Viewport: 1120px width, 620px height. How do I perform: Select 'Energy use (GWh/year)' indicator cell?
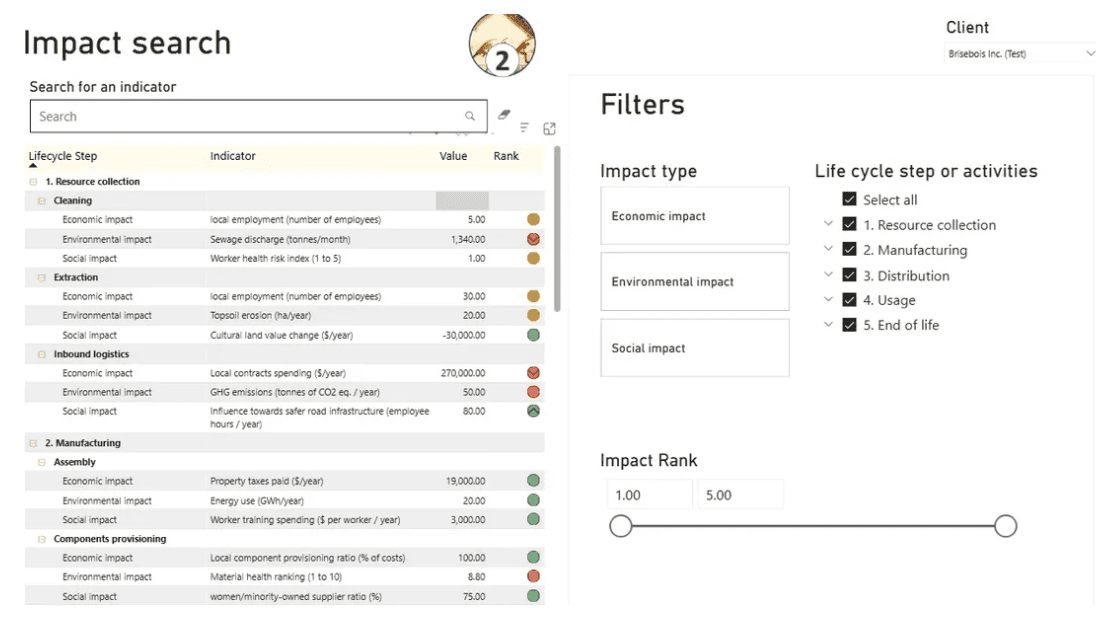[x=256, y=501]
